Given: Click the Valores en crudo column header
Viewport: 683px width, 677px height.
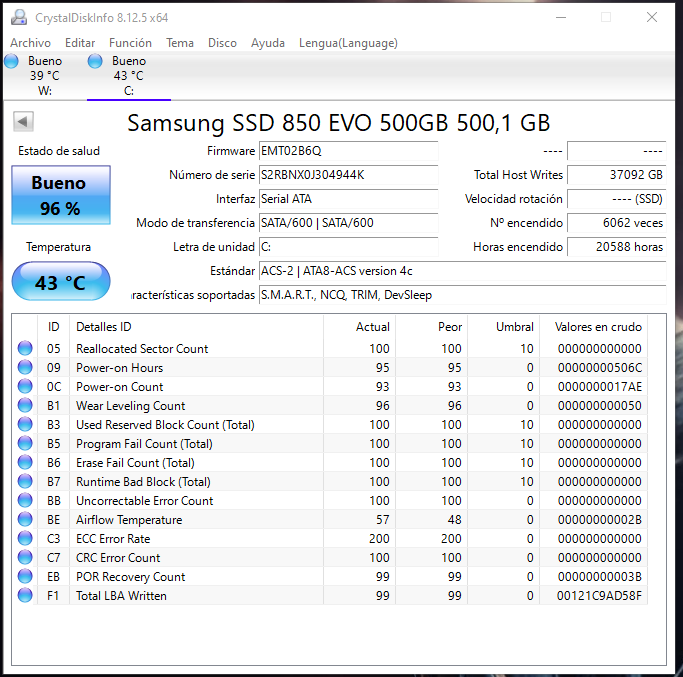Looking at the screenshot, I should [x=594, y=327].
